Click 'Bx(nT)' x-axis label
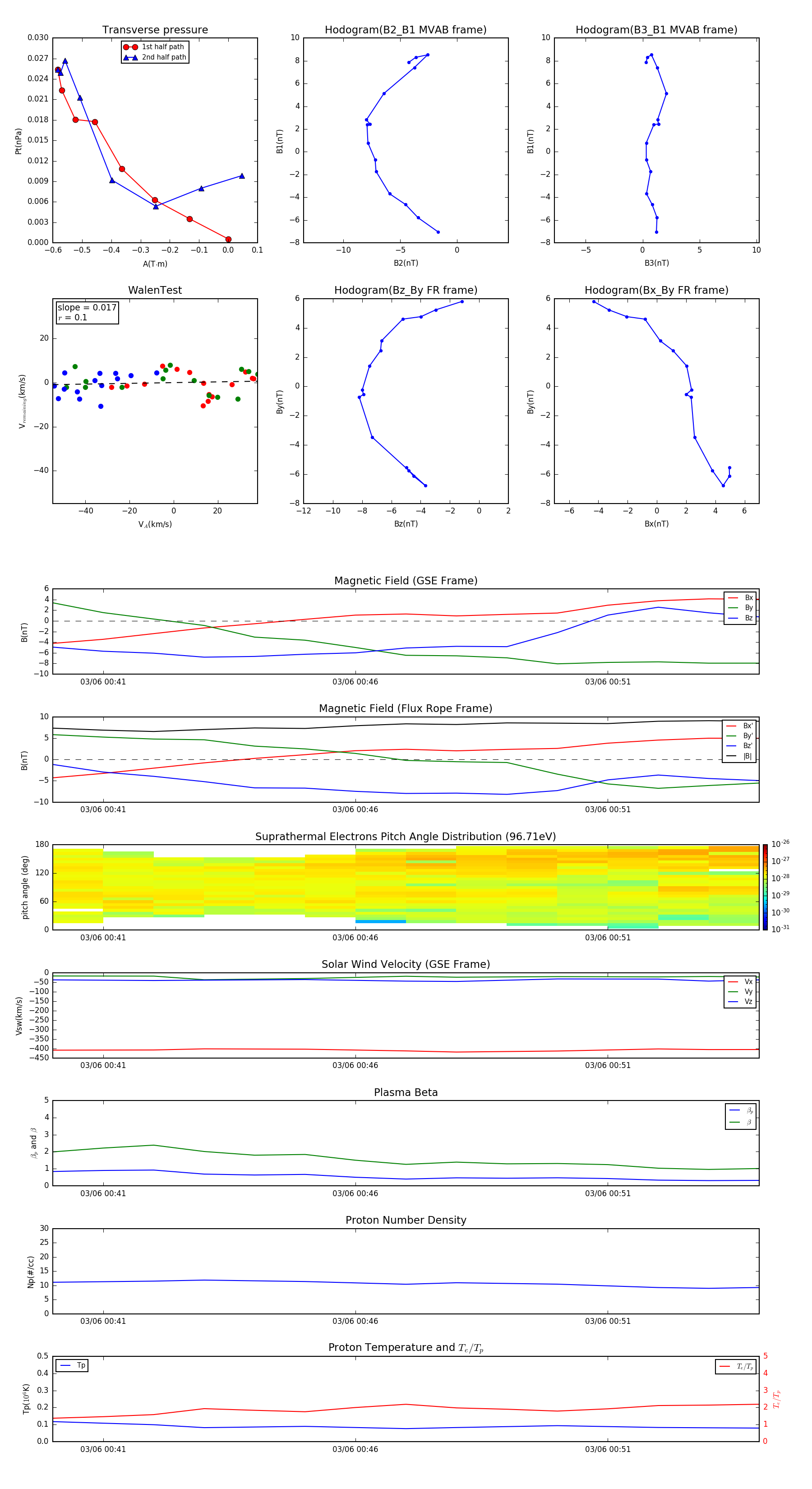This screenshot has height=1489, width=812. (x=656, y=524)
